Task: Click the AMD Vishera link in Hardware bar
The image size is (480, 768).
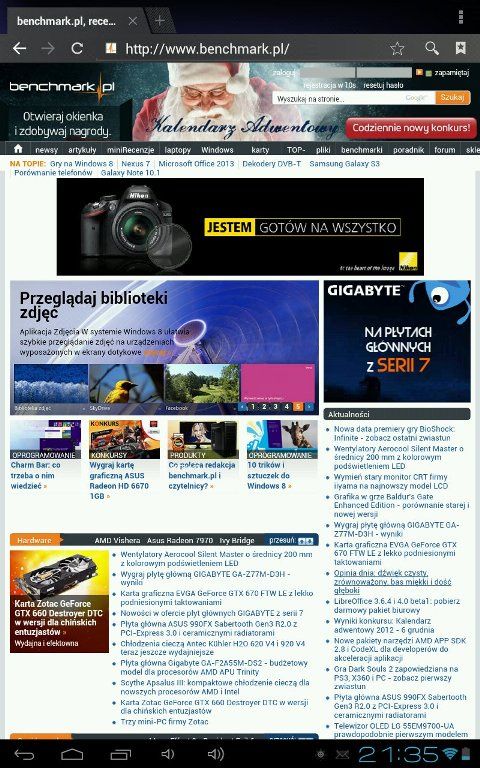Action: tap(117, 541)
